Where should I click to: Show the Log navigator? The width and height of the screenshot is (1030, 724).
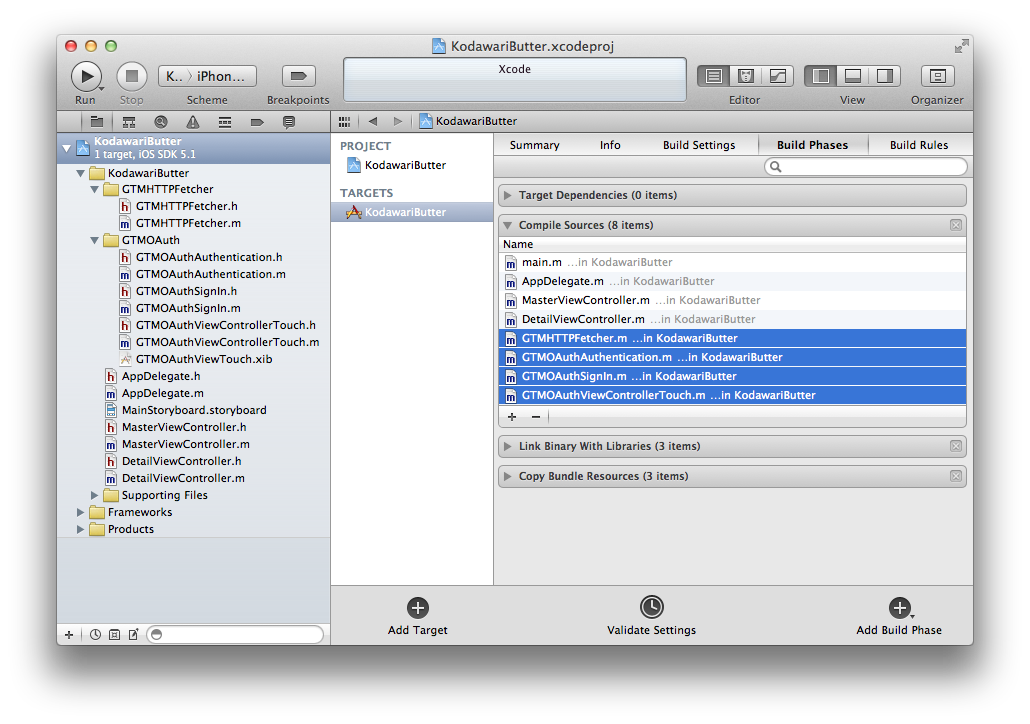(289, 122)
